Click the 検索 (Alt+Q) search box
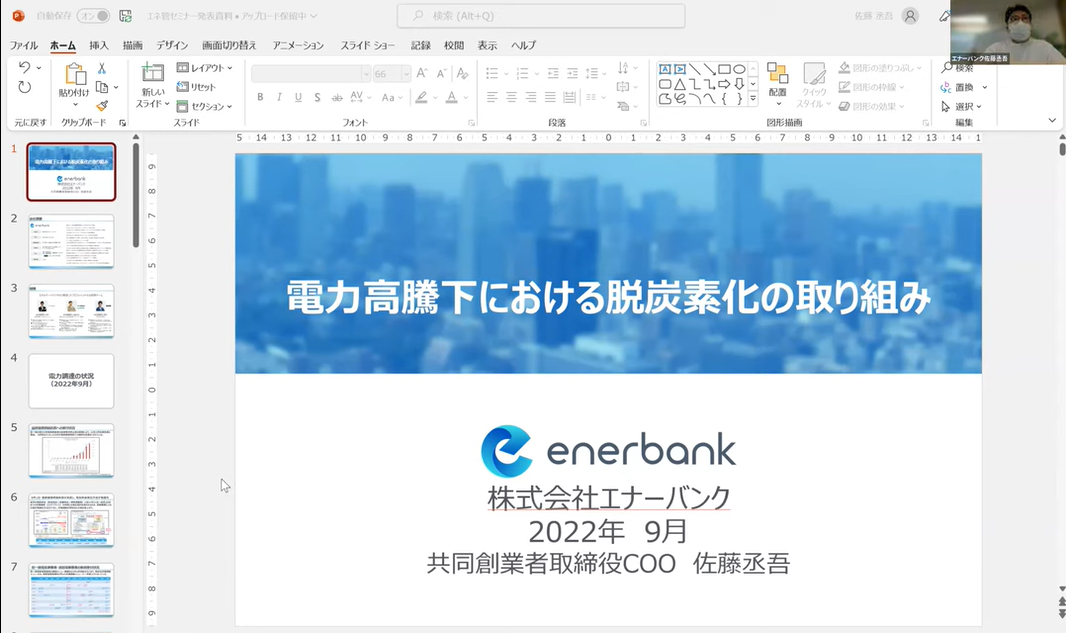 click(541, 16)
